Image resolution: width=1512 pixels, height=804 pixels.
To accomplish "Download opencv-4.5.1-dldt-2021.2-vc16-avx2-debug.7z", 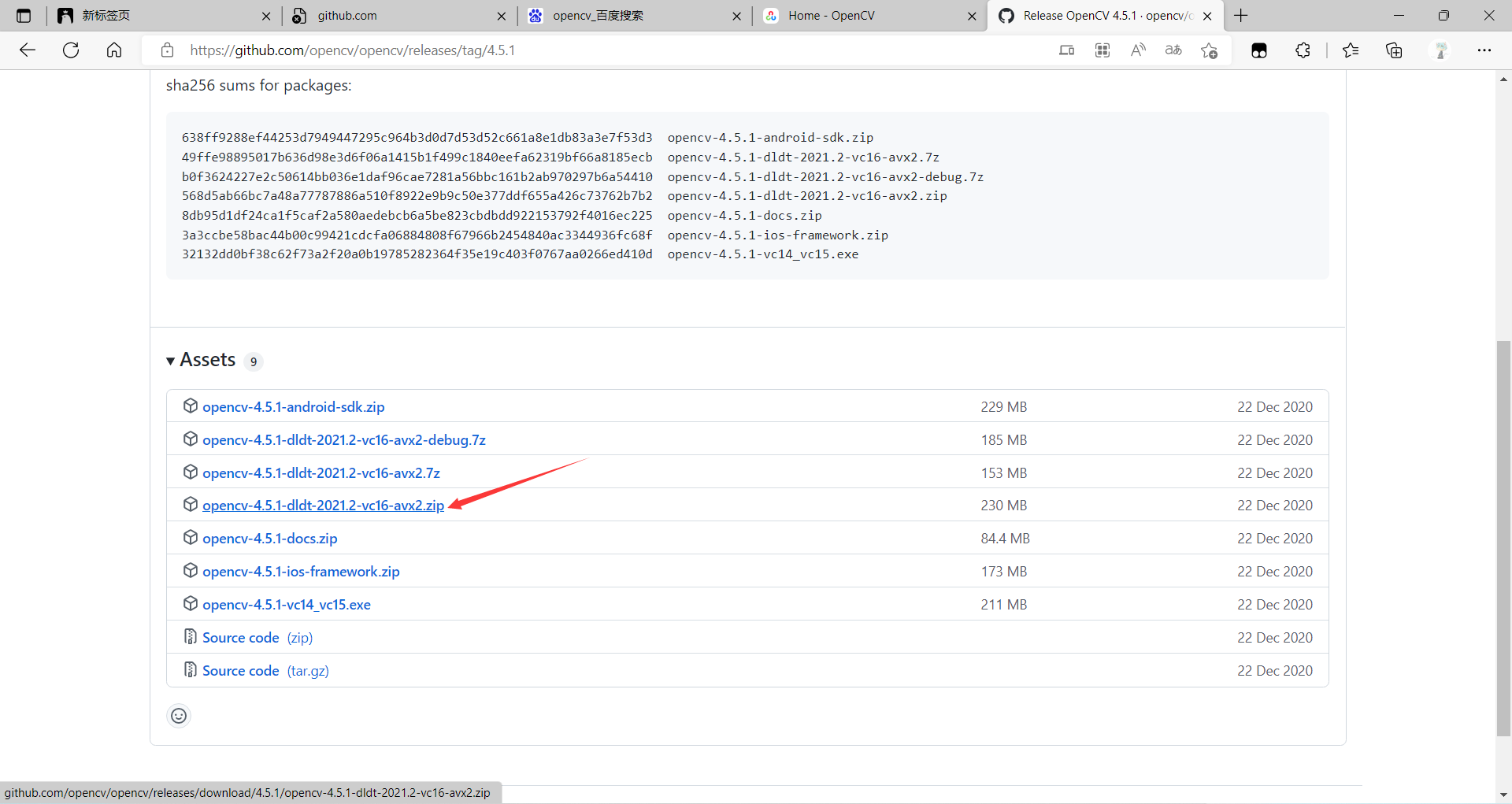I will (x=344, y=440).
